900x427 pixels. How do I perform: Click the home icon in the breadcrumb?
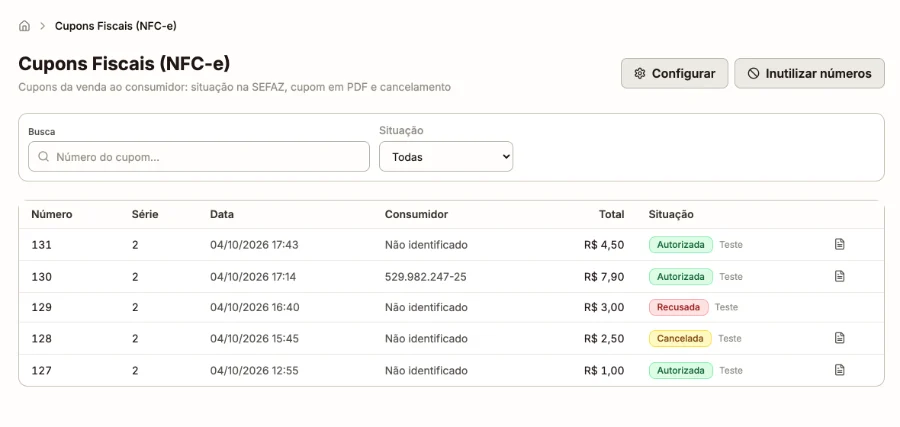24,26
